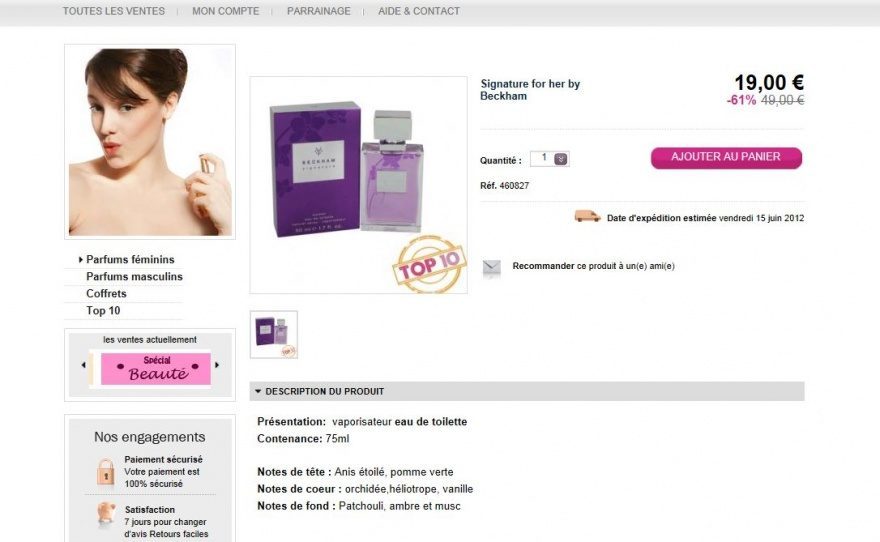880x542 pixels.
Task: Open the Parrainage menu item
Action: (318, 11)
